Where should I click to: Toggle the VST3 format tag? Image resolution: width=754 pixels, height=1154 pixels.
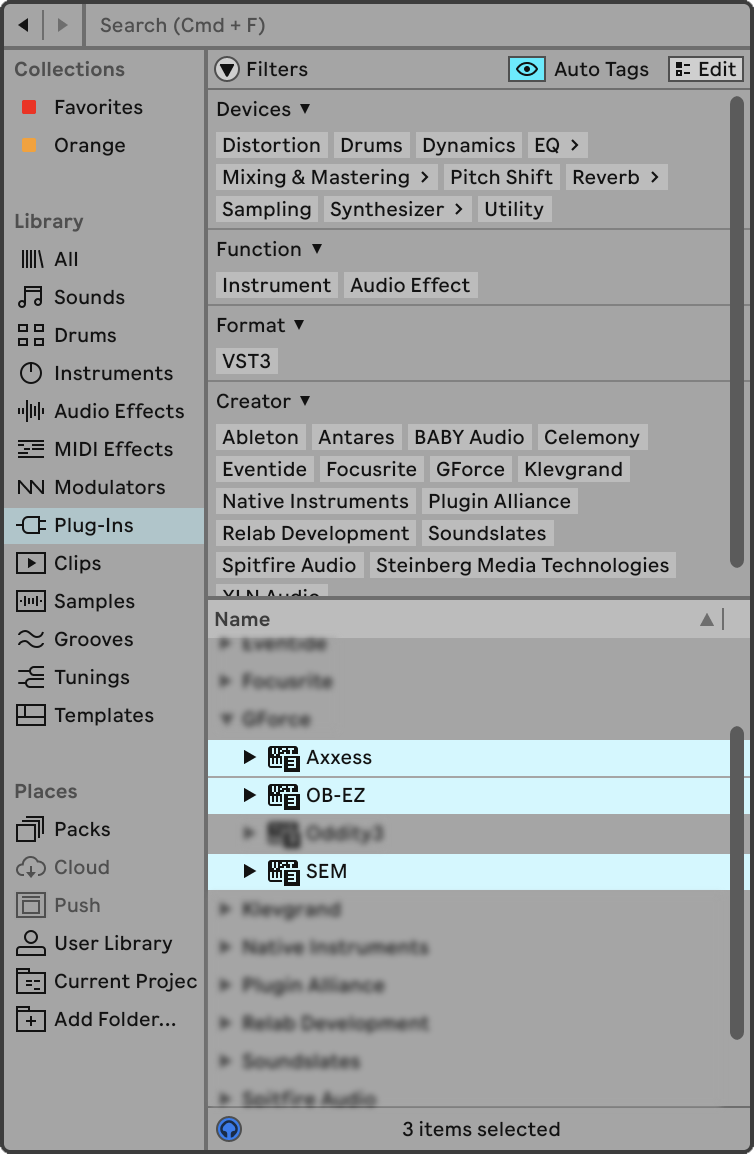[x=247, y=361]
